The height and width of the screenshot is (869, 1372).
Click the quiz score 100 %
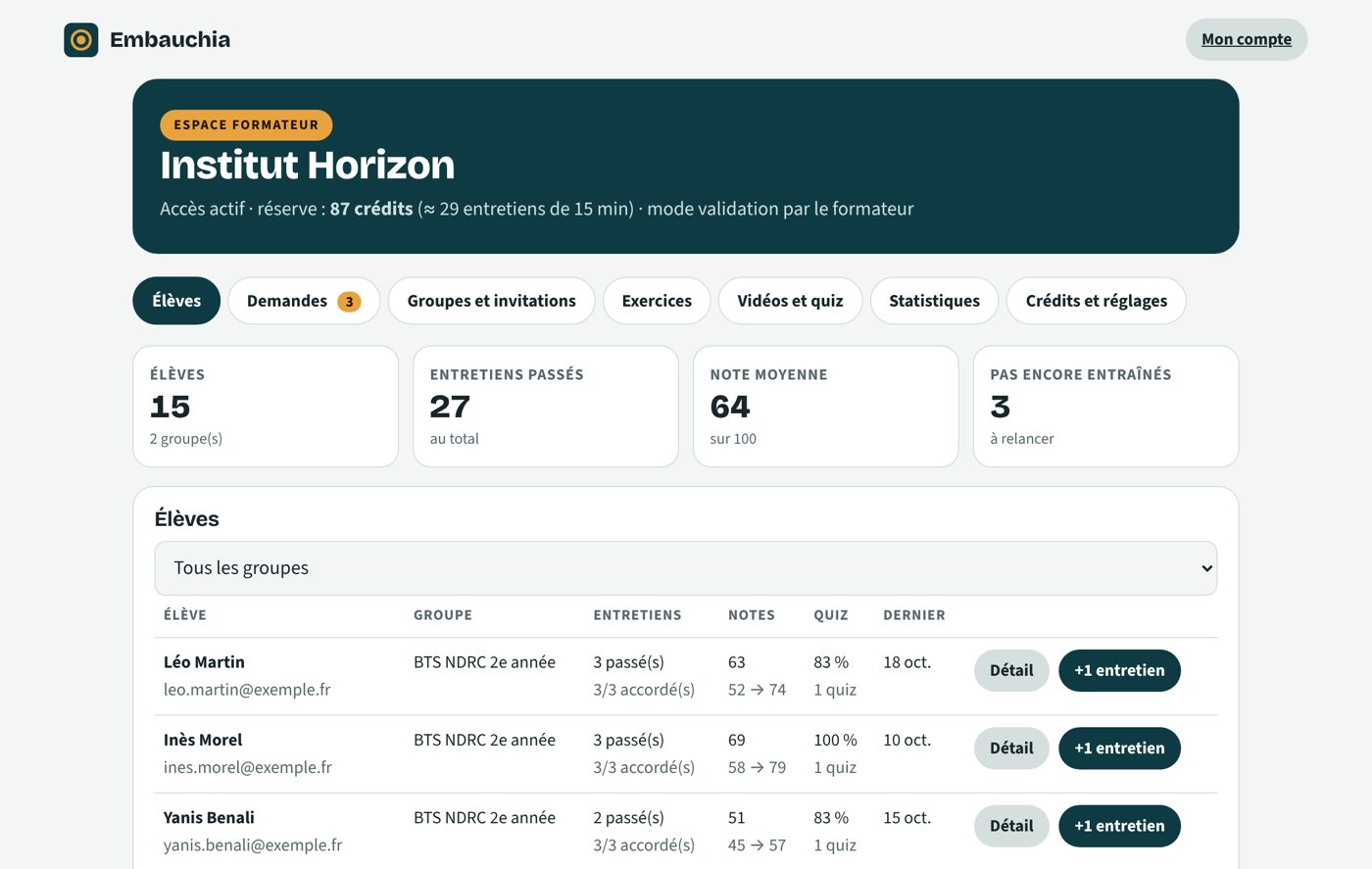(x=835, y=740)
